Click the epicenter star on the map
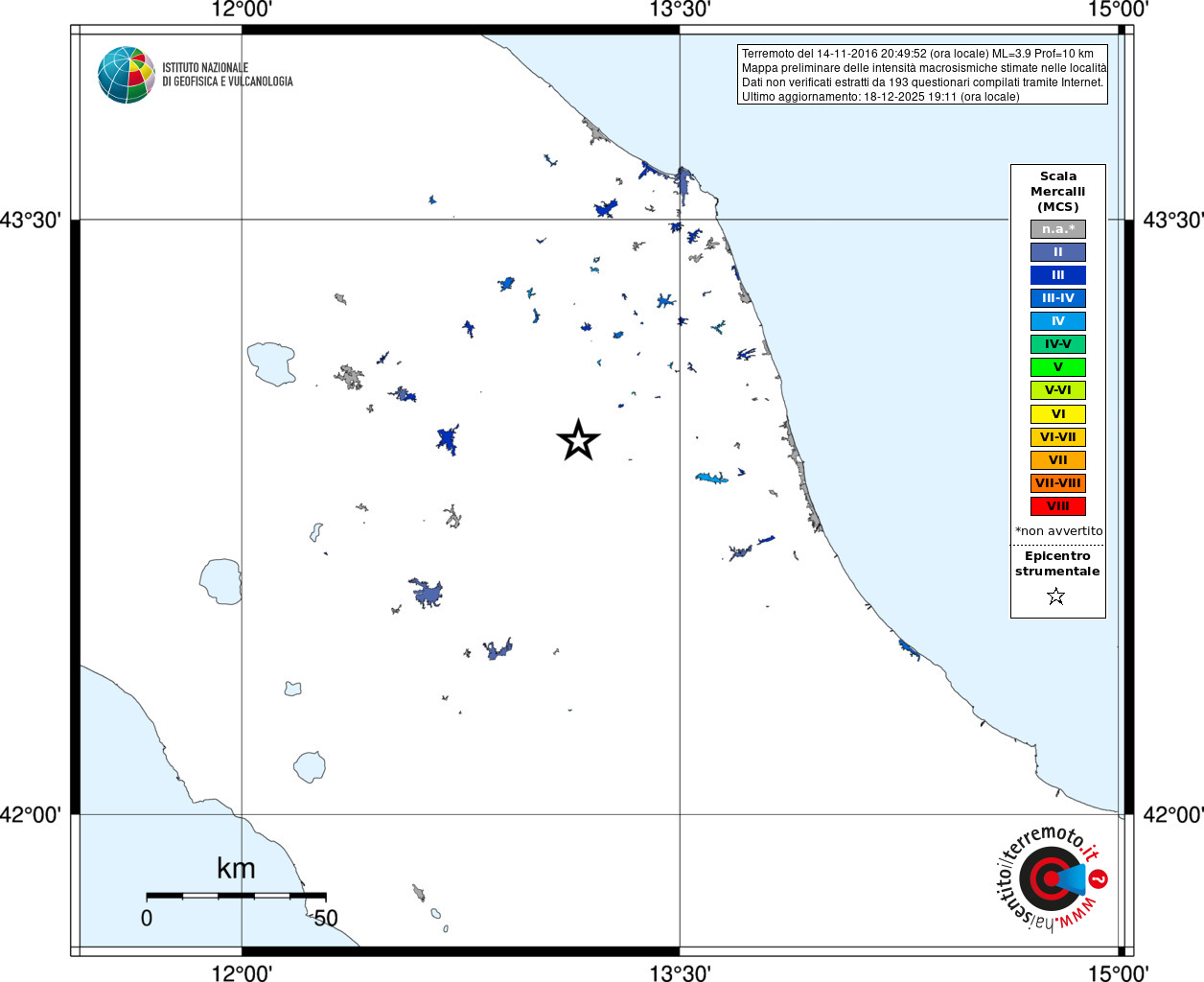Screen dimensions: 1204x982 [x=578, y=440]
